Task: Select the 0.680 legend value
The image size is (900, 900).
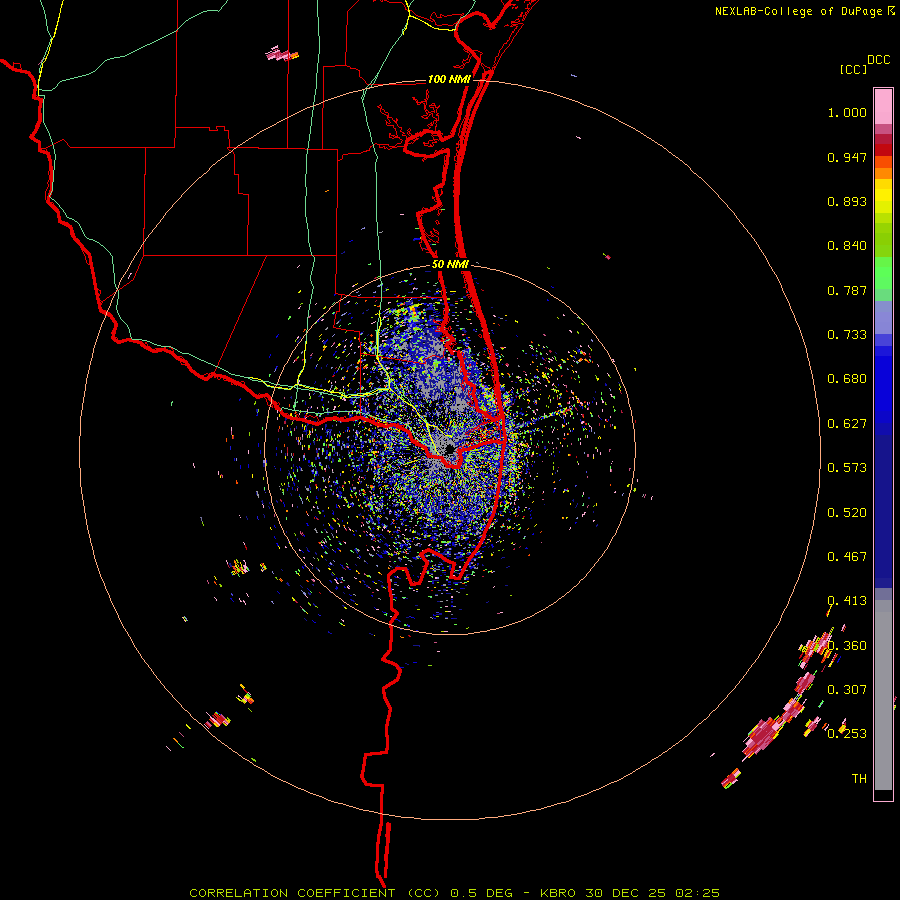Action: pyautogui.click(x=847, y=379)
